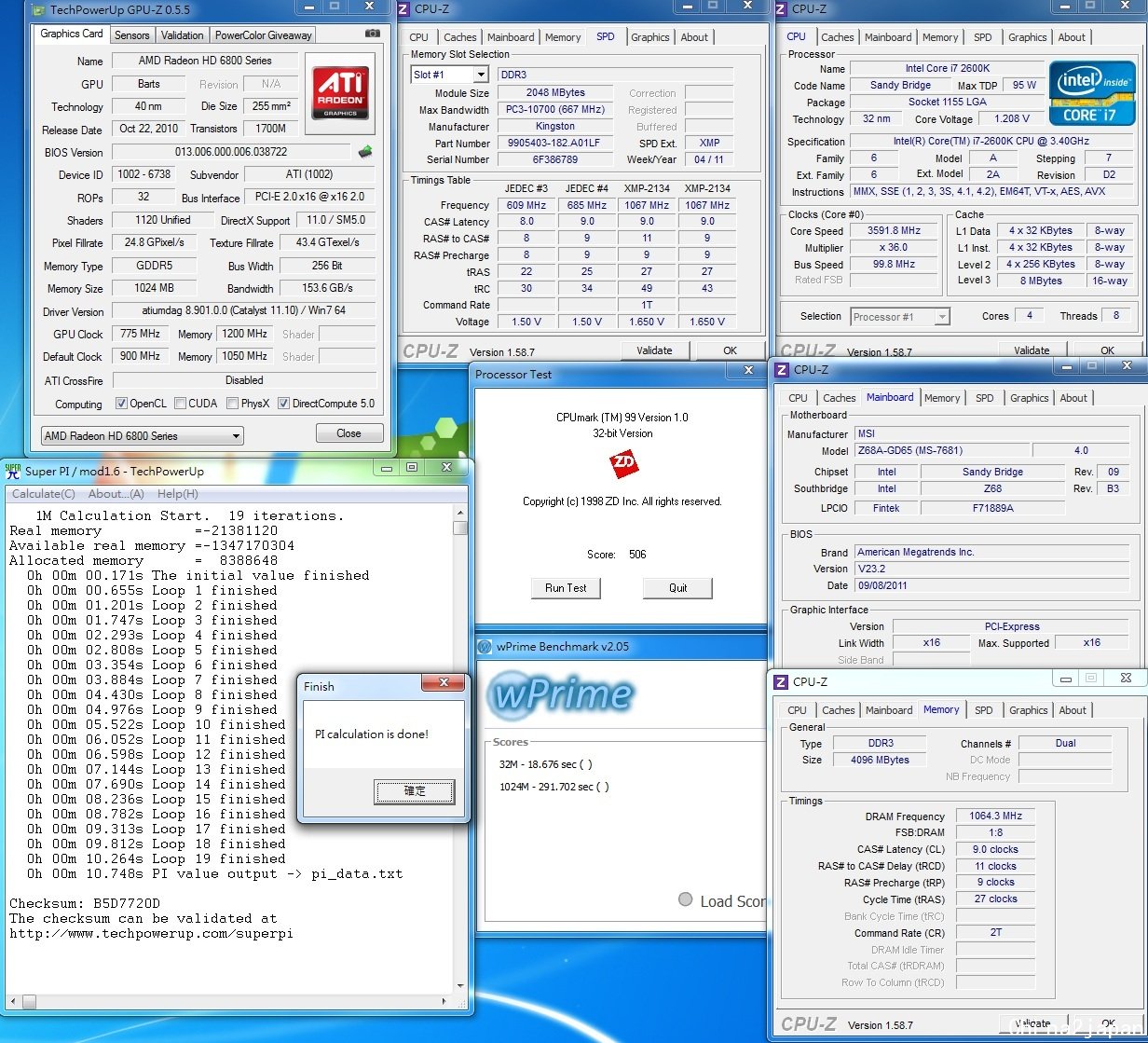Click the CPU-Z SPD window title icon
This screenshot has height=1043, width=1148.
403,9
